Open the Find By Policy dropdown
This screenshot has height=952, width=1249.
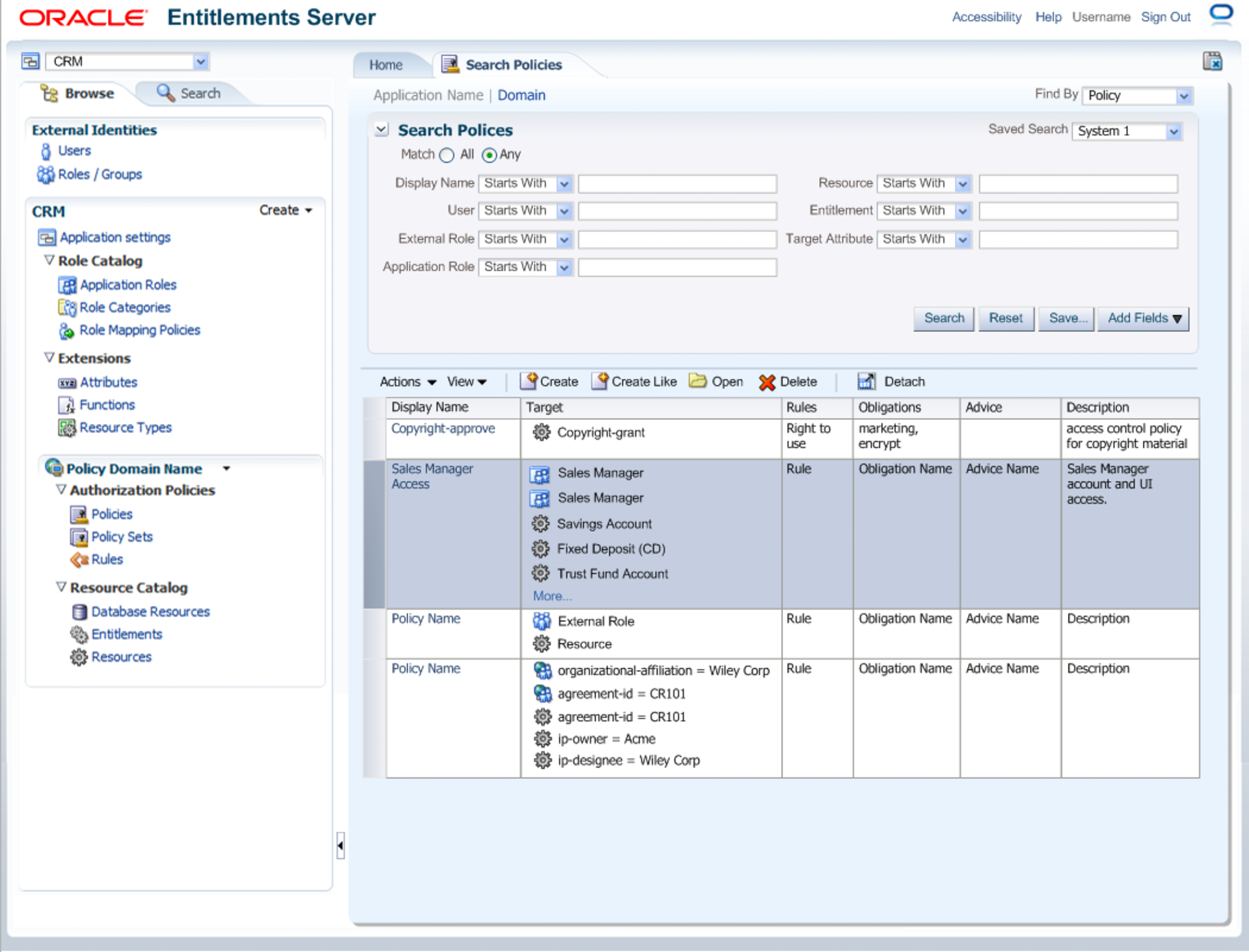click(1184, 96)
